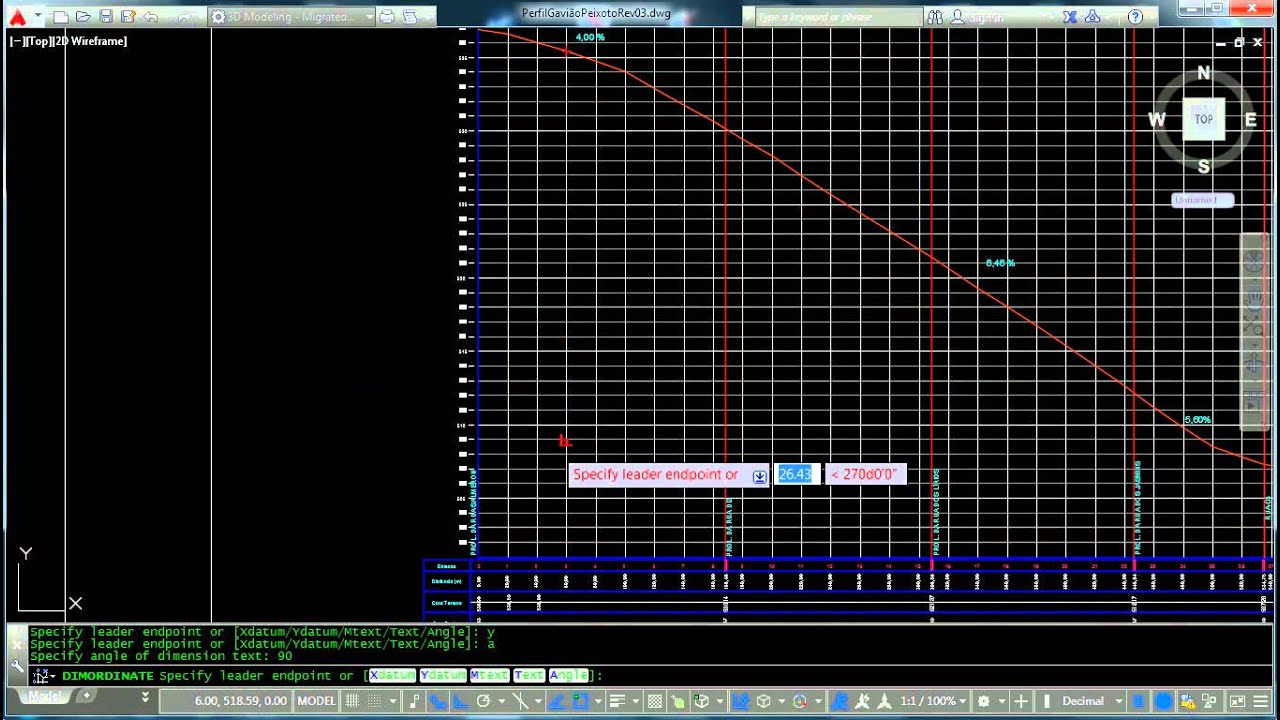This screenshot has width=1280, height=720.
Task: Toggle Dynamic UCS in status bar
Action: coord(740,701)
